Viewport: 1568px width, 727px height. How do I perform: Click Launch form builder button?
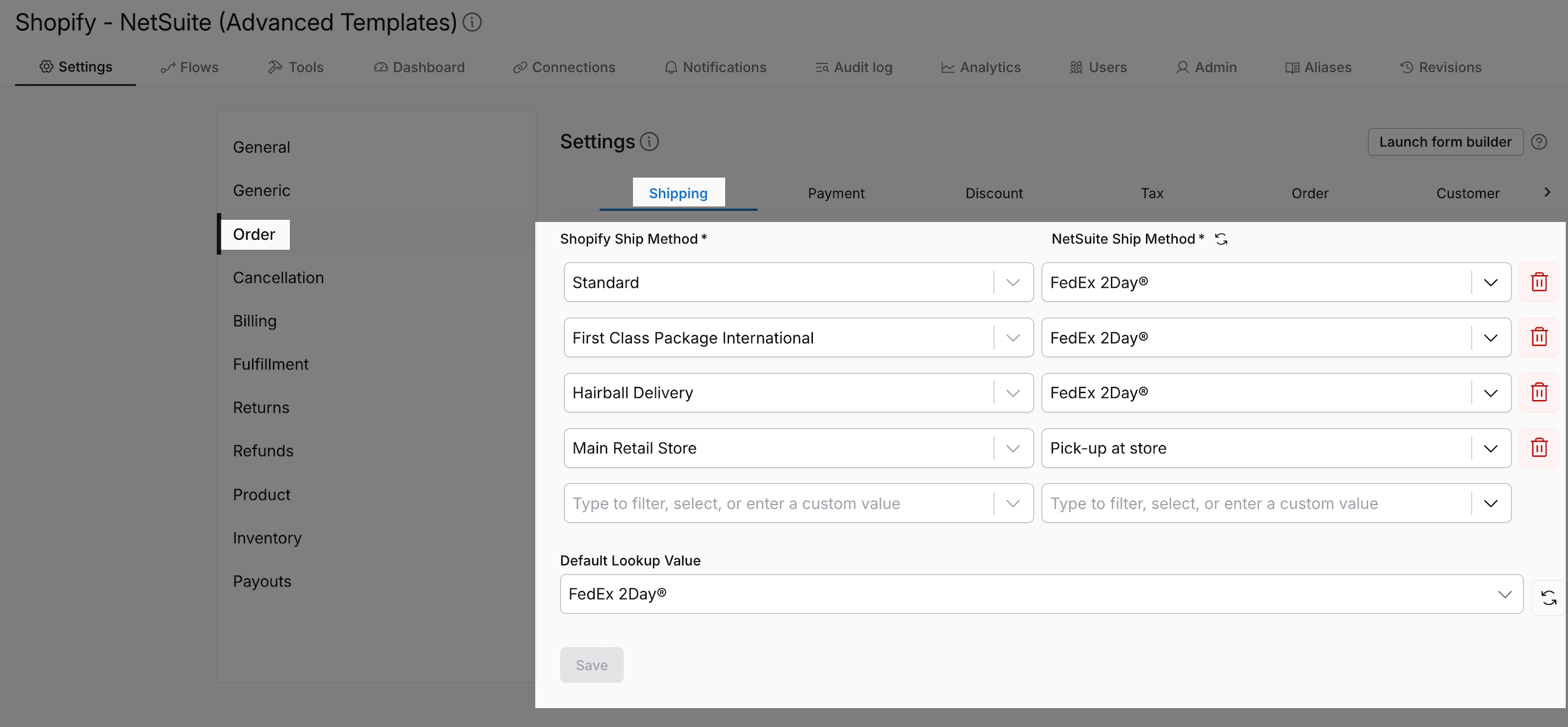pyautogui.click(x=1445, y=142)
